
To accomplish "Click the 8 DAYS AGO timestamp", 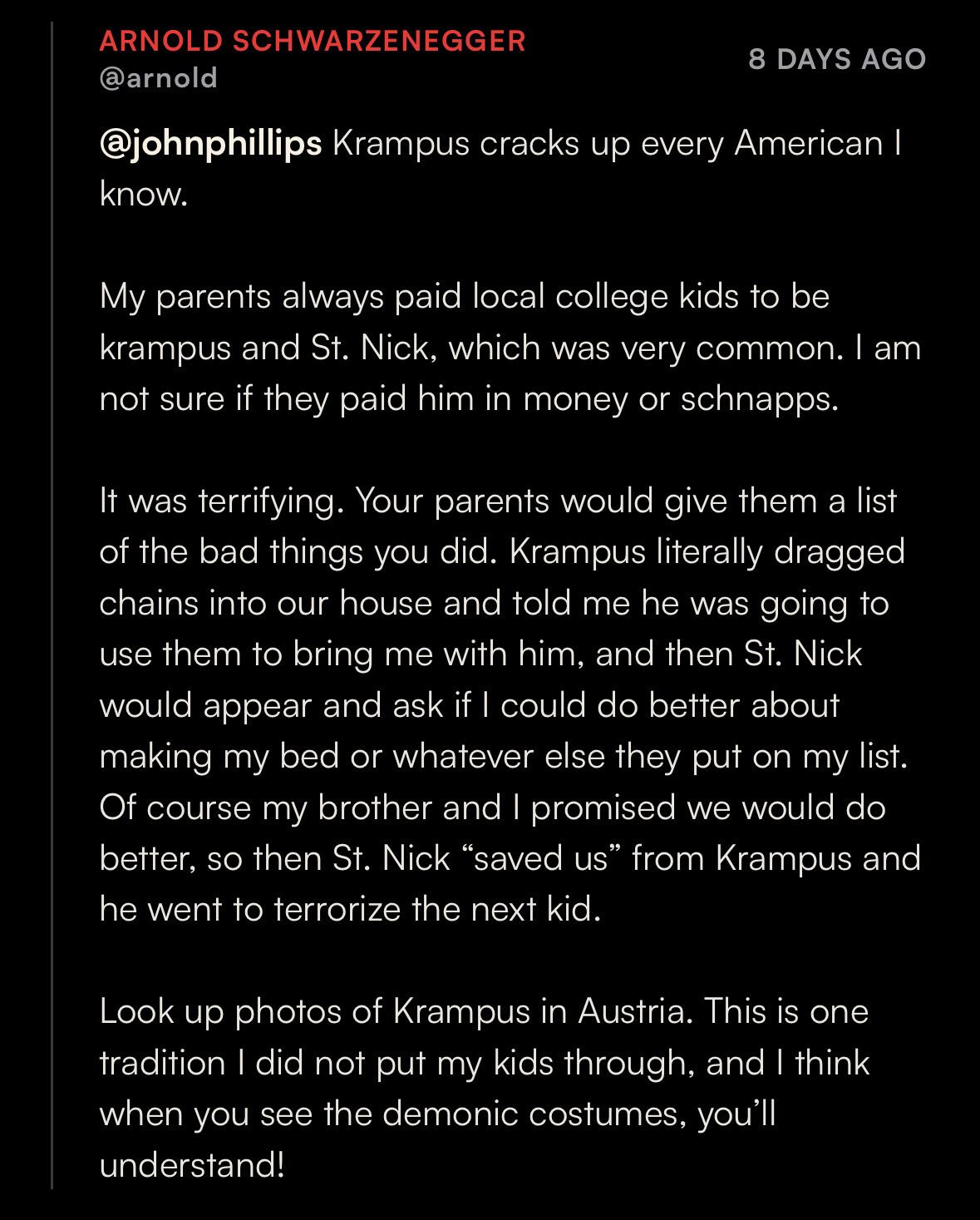I will coord(837,59).
